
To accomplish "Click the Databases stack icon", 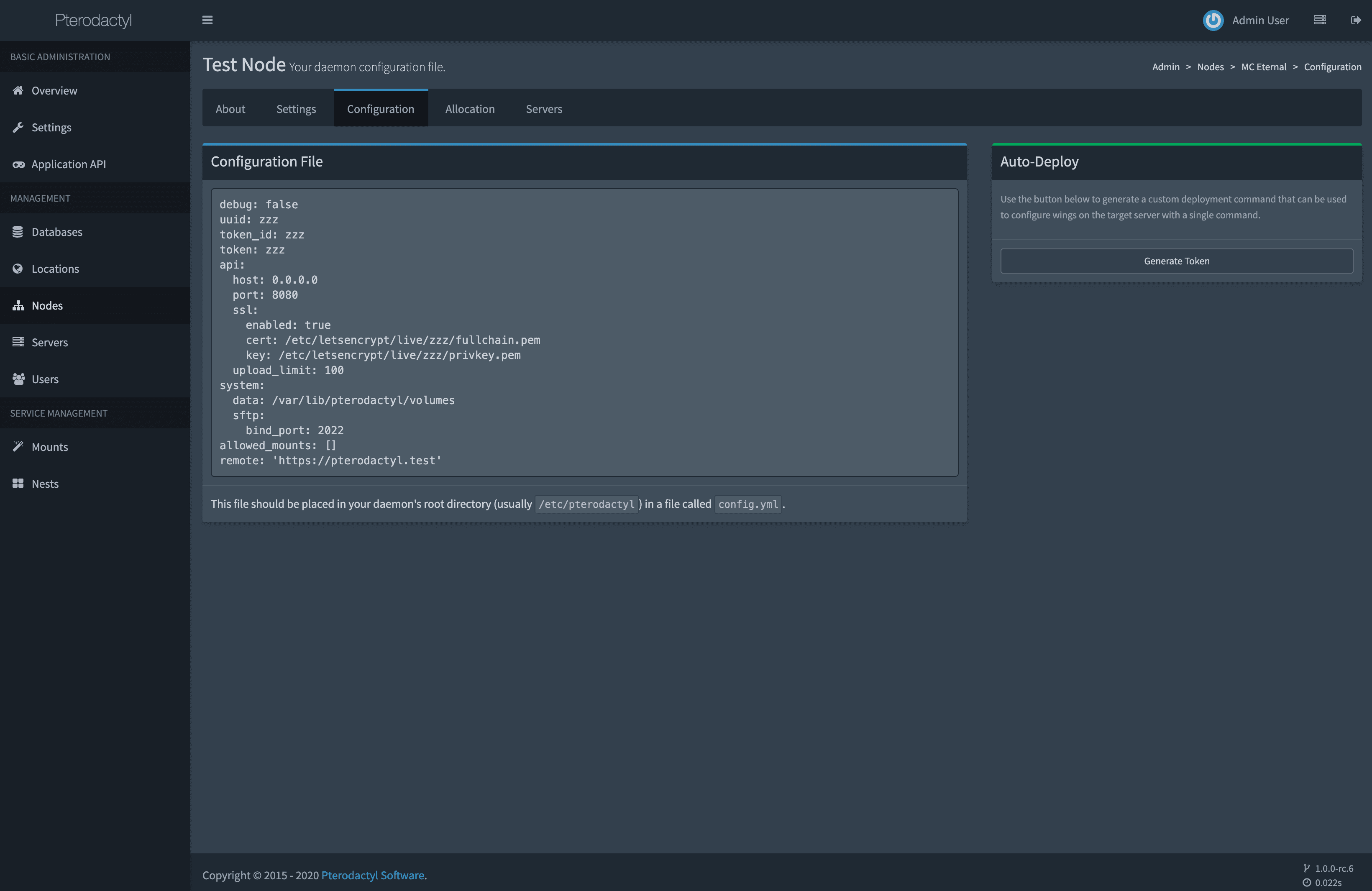I will click(x=18, y=232).
